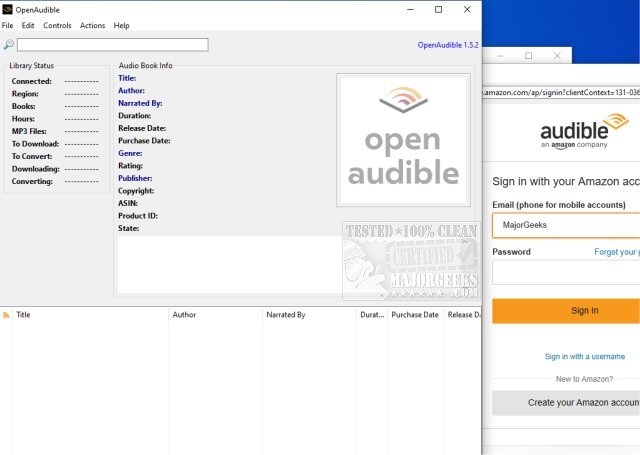Sort by the Title column header
The height and width of the screenshot is (455, 640).
click(24, 315)
